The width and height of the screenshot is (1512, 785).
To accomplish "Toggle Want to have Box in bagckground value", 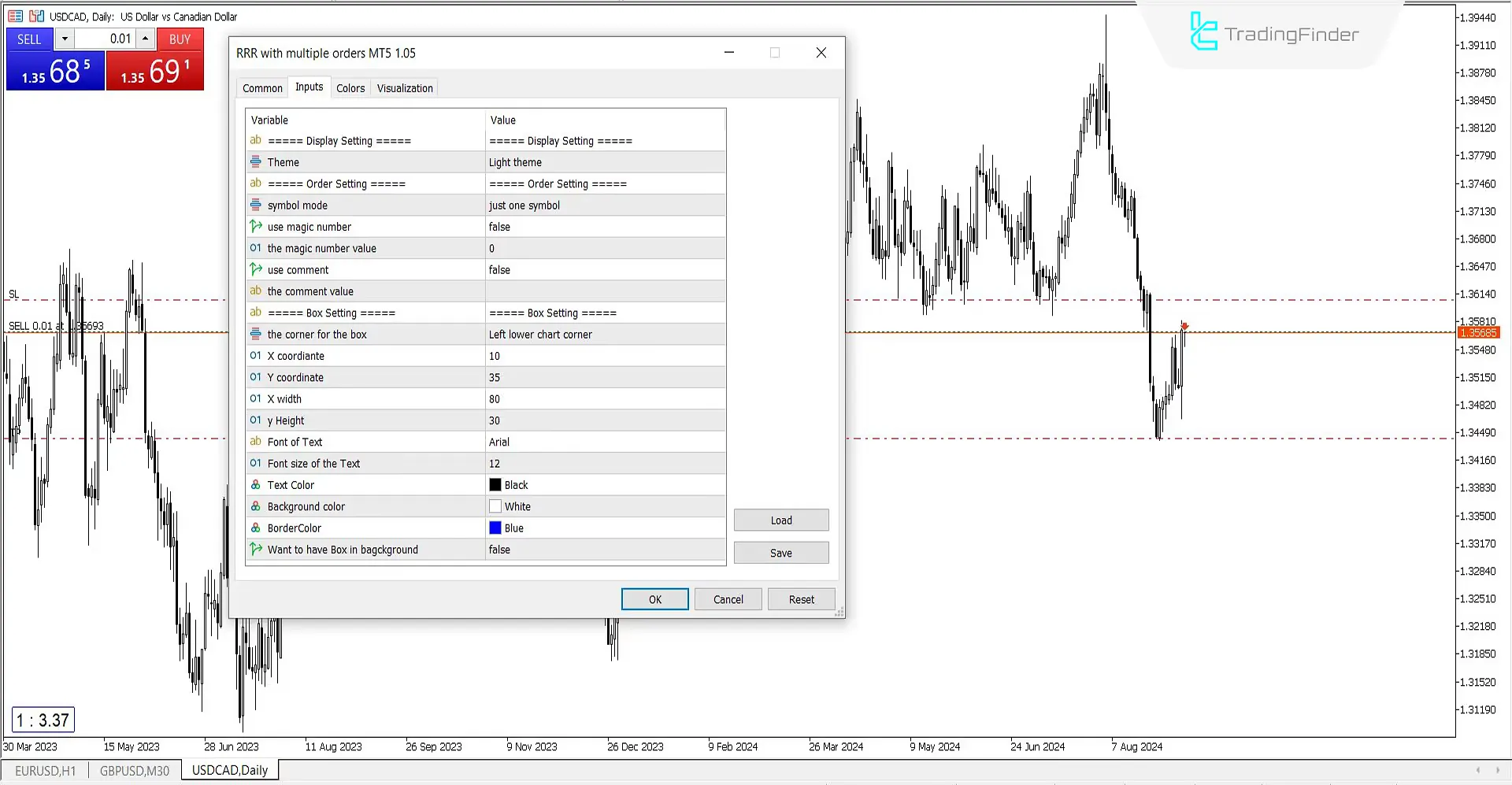I will tap(551, 549).
